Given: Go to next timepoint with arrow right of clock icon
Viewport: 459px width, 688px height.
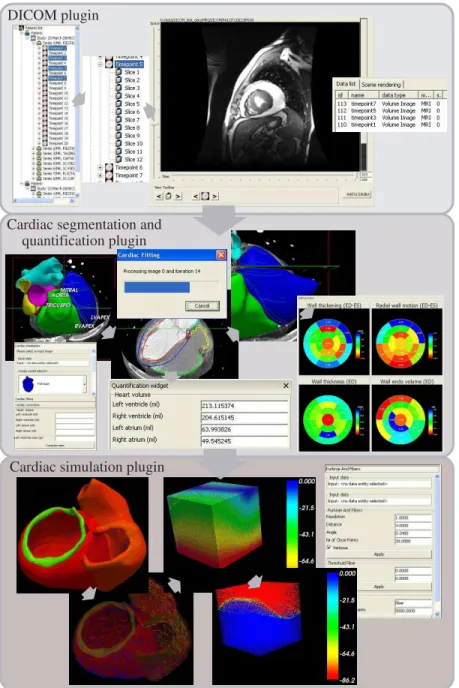Looking at the screenshot, I should [x=215, y=196].
